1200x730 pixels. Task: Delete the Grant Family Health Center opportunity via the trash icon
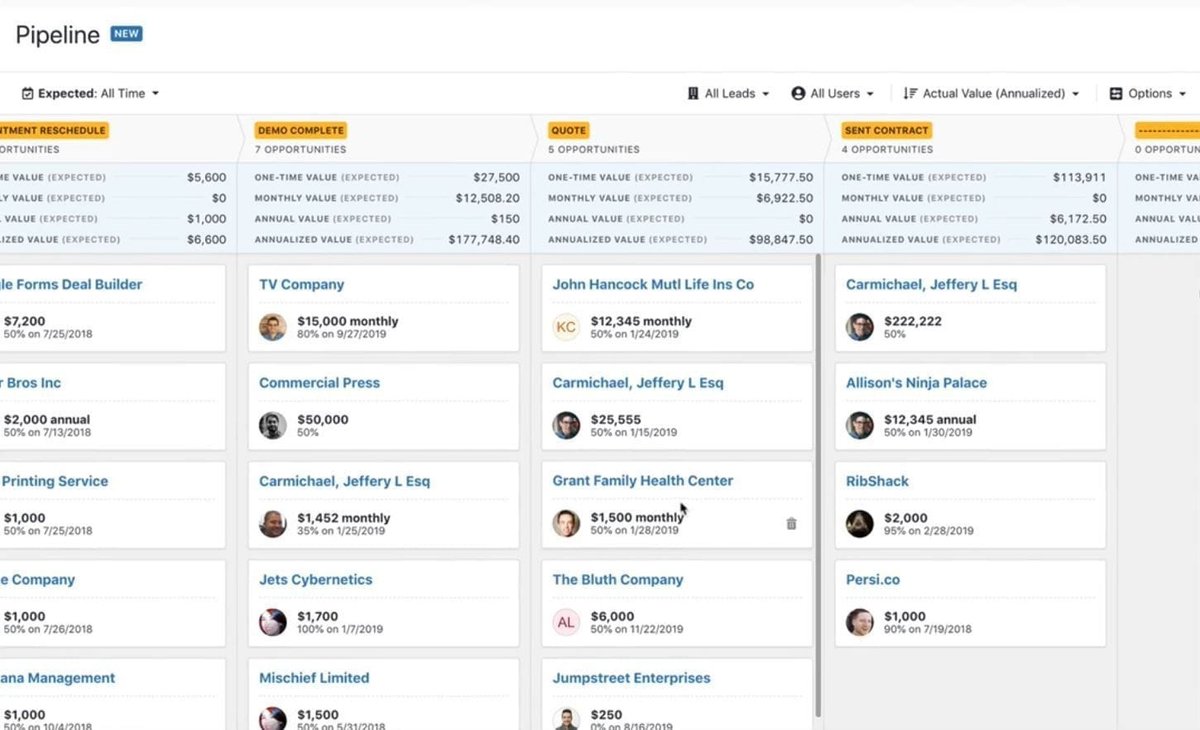(791, 523)
